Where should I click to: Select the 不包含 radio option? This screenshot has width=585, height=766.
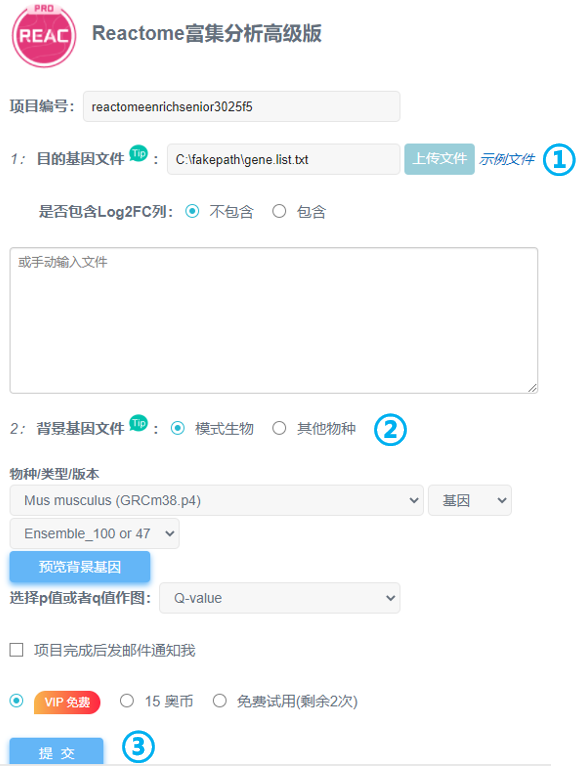192,211
